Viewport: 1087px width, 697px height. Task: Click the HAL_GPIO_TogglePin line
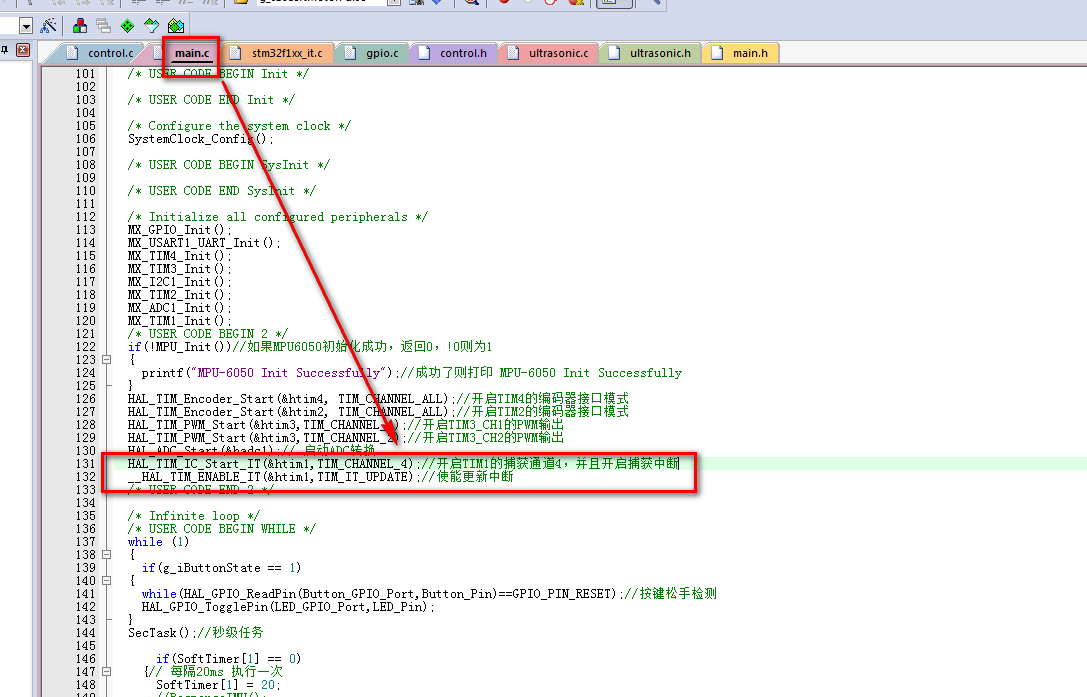click(x=288, y=608)
